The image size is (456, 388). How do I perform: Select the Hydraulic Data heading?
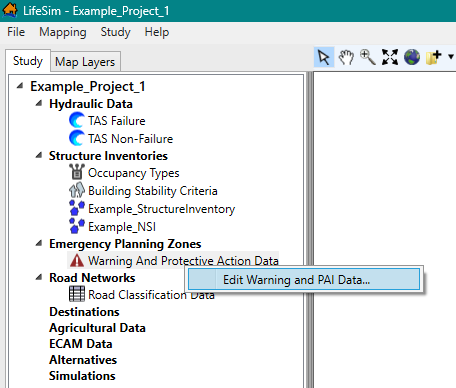(91, 104)
